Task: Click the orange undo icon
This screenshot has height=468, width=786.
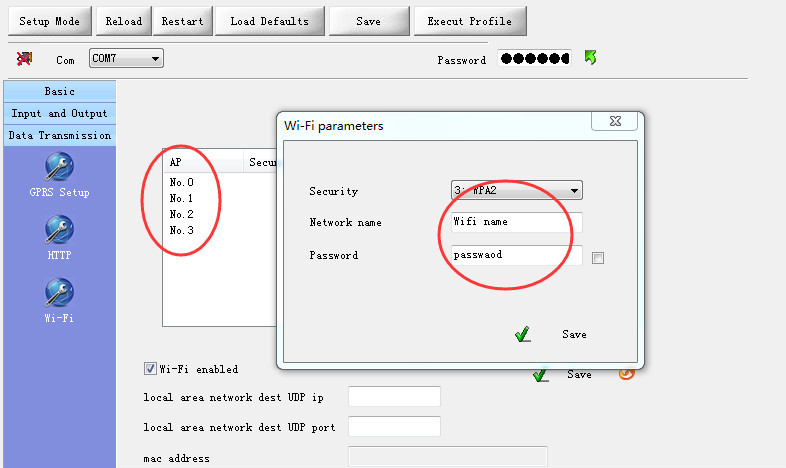Action: point(626,374)
